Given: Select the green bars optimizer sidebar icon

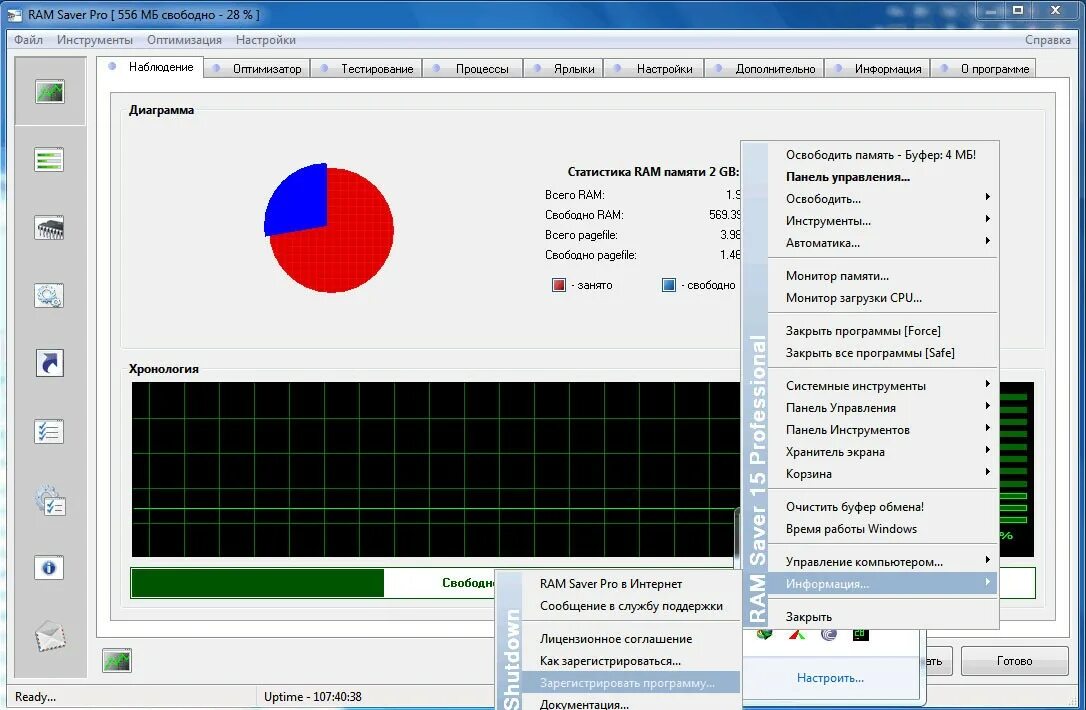Looking at the screenshot, I should 49,160.
